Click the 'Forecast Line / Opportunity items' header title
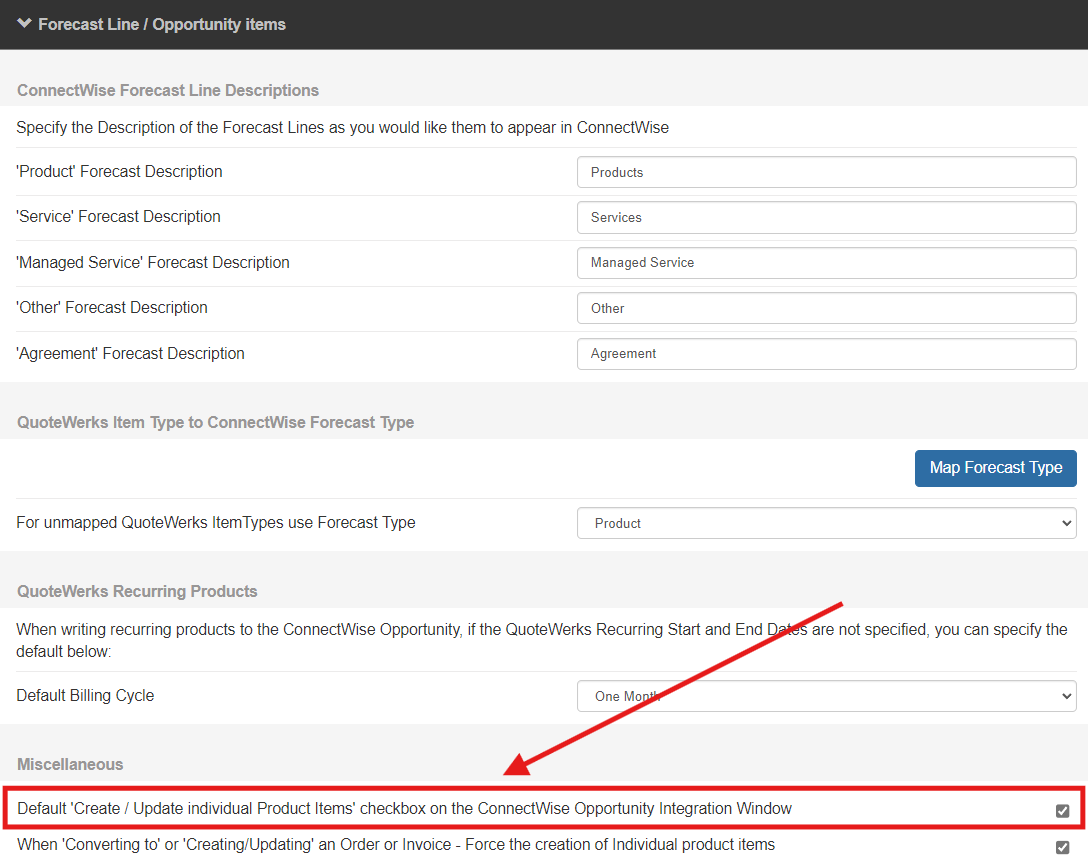Image resolution: width=1088 pixels, height=858 pixels. point(162,24)
